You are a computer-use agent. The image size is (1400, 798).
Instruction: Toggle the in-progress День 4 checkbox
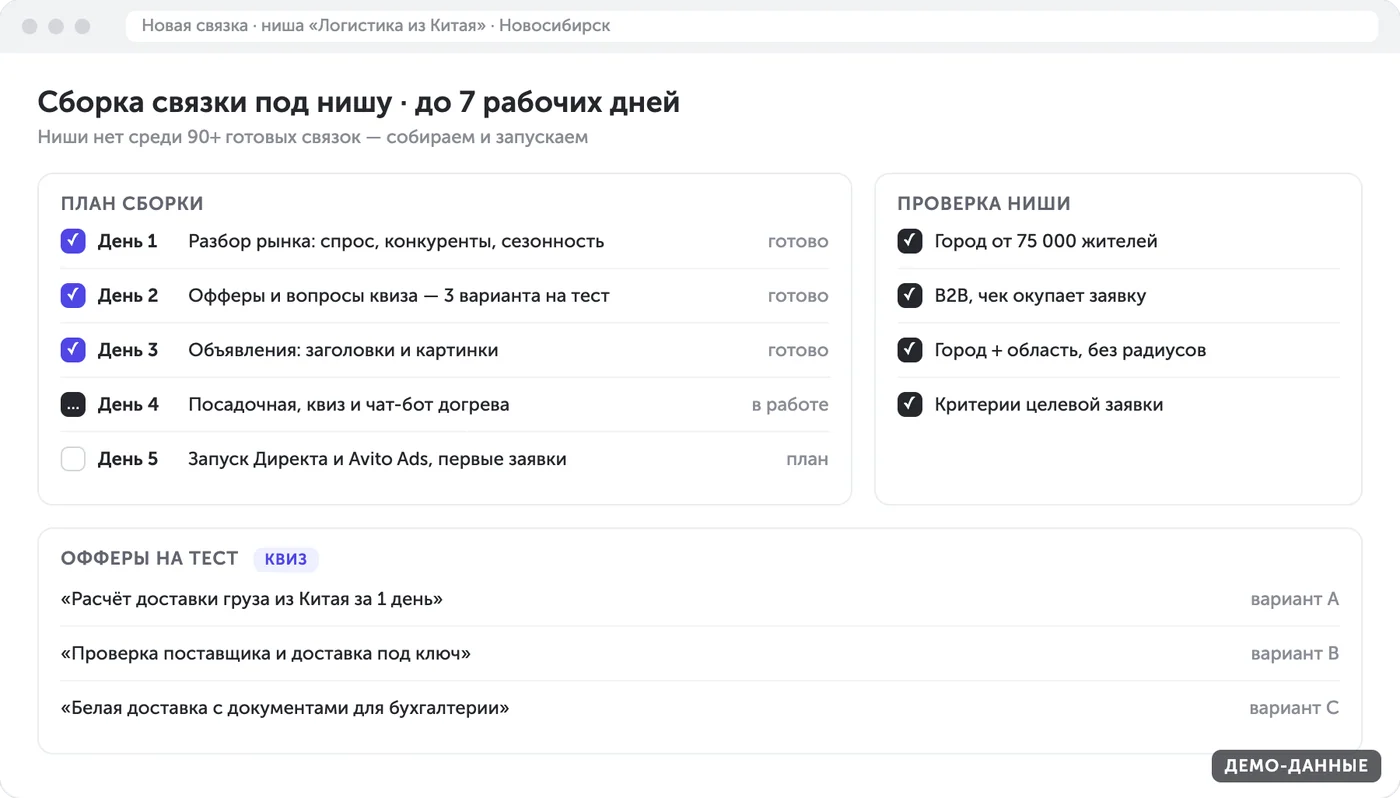(73, 405)
